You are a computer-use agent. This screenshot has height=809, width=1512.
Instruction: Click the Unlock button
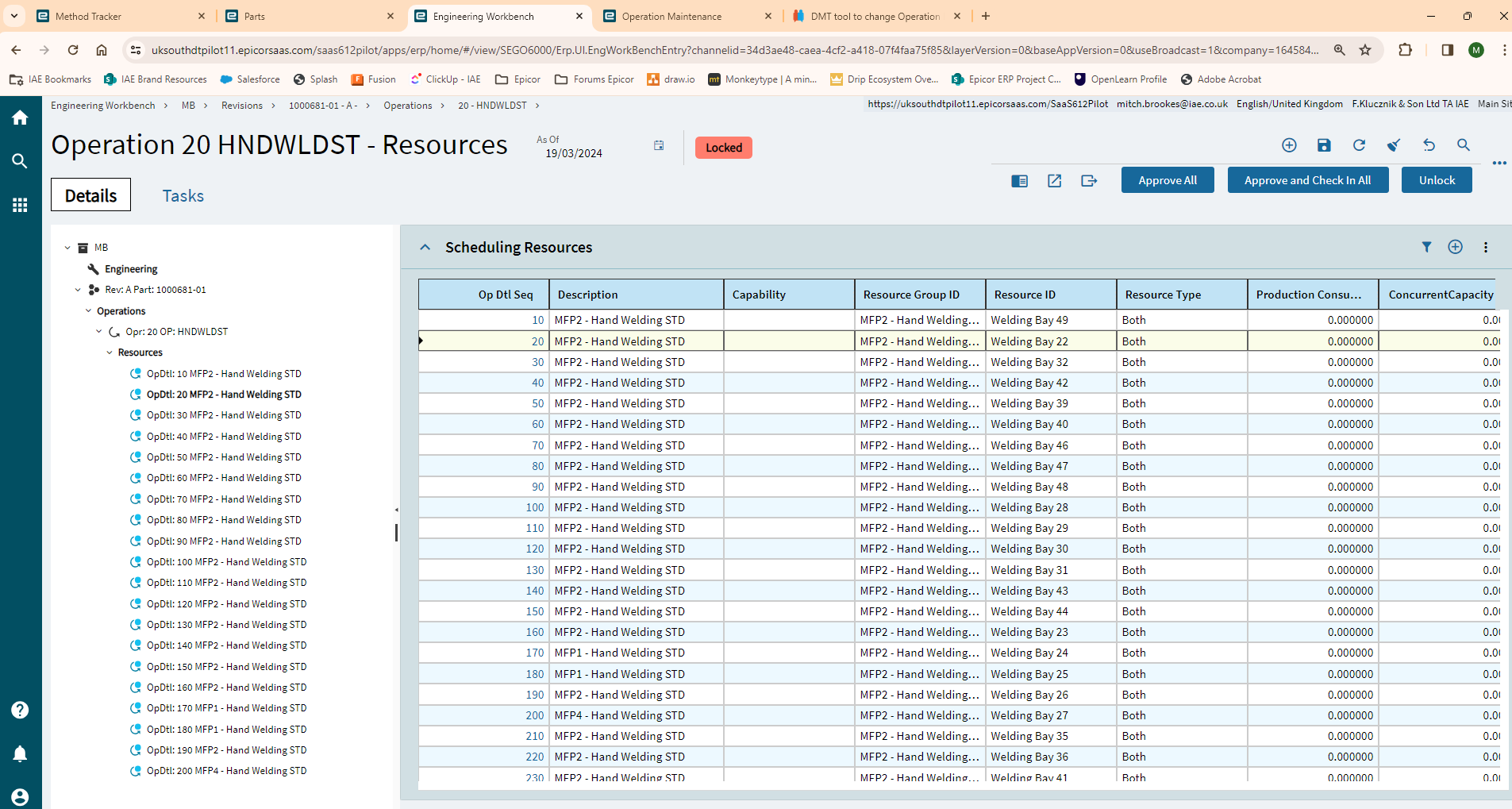pos(1436,179)
